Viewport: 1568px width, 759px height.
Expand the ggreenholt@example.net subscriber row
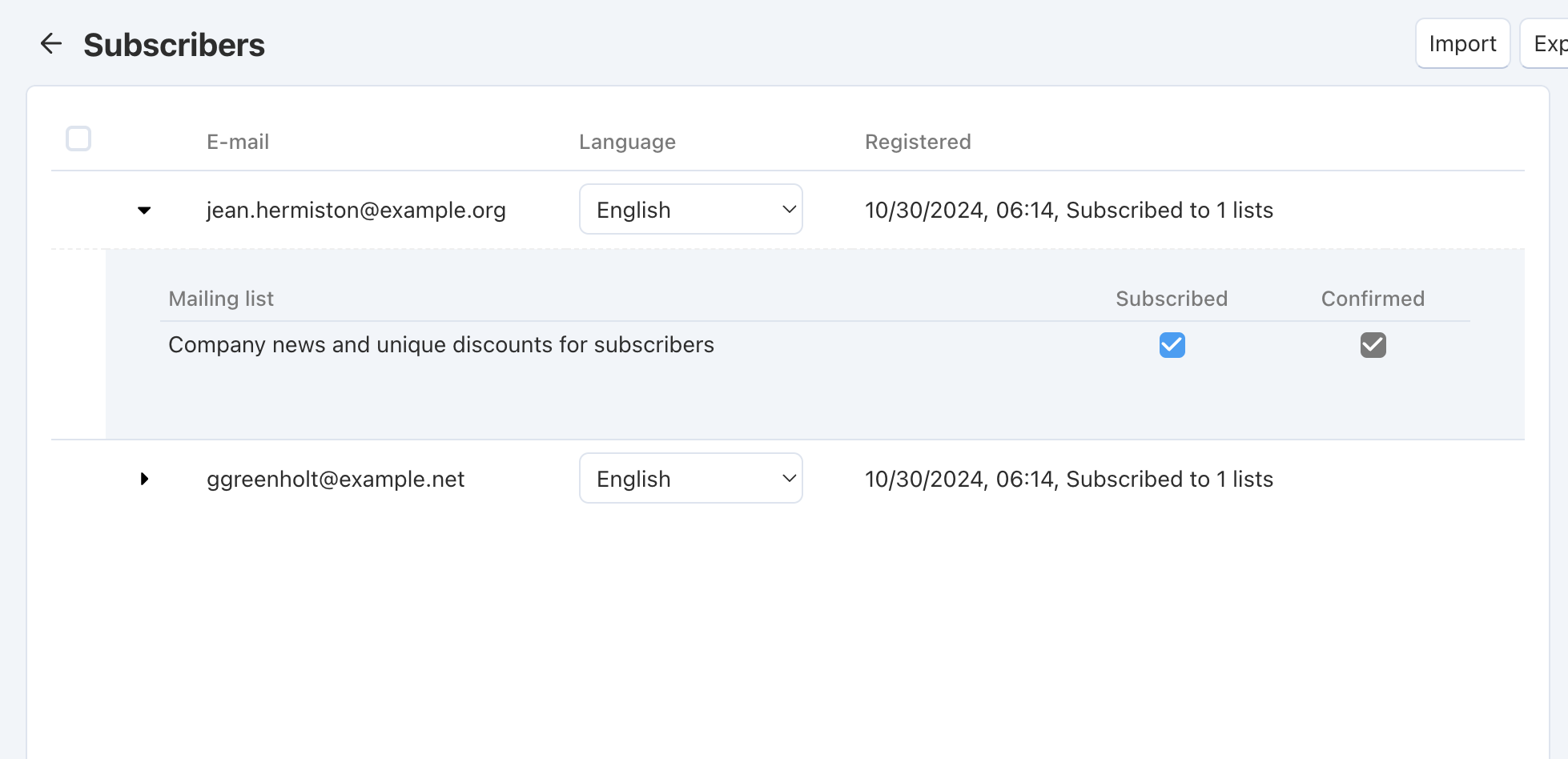coord(144,479)
